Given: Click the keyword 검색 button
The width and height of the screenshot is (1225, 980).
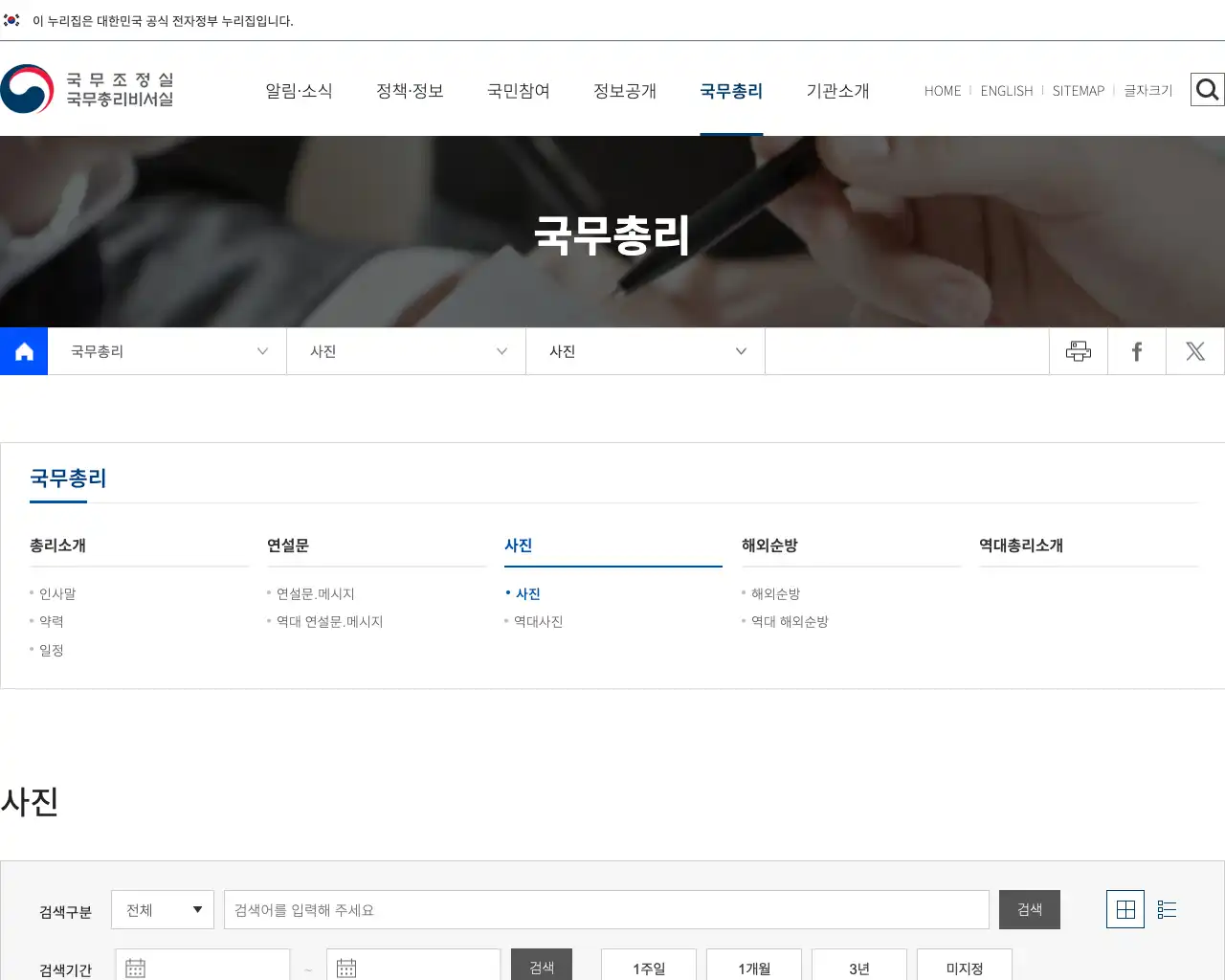Looking at the screenshot, I should 1030,909.
